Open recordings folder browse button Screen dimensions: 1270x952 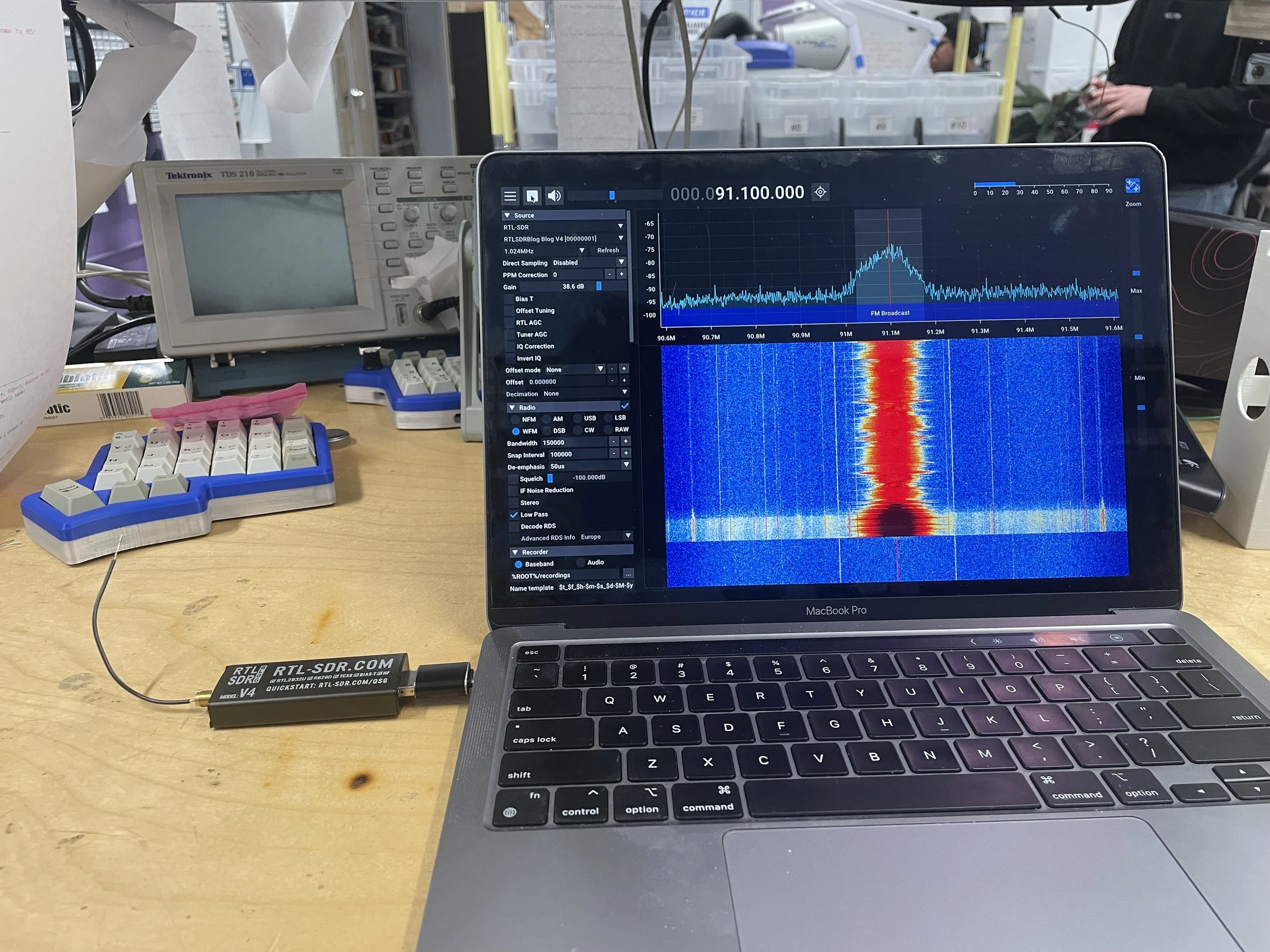[x=628, y=574]
